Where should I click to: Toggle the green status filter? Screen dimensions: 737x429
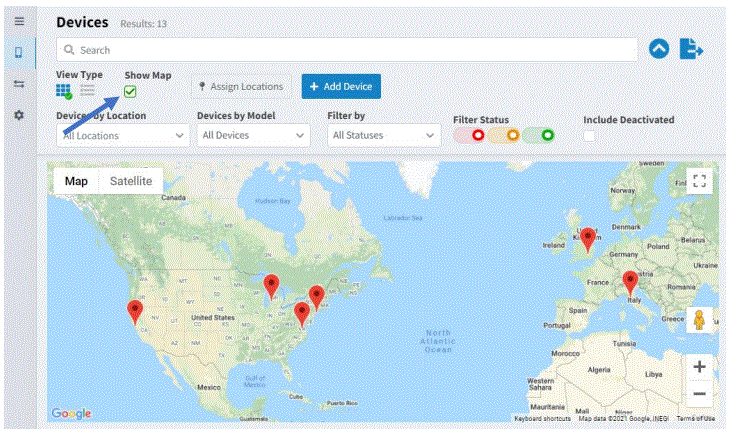click(539, 135)
